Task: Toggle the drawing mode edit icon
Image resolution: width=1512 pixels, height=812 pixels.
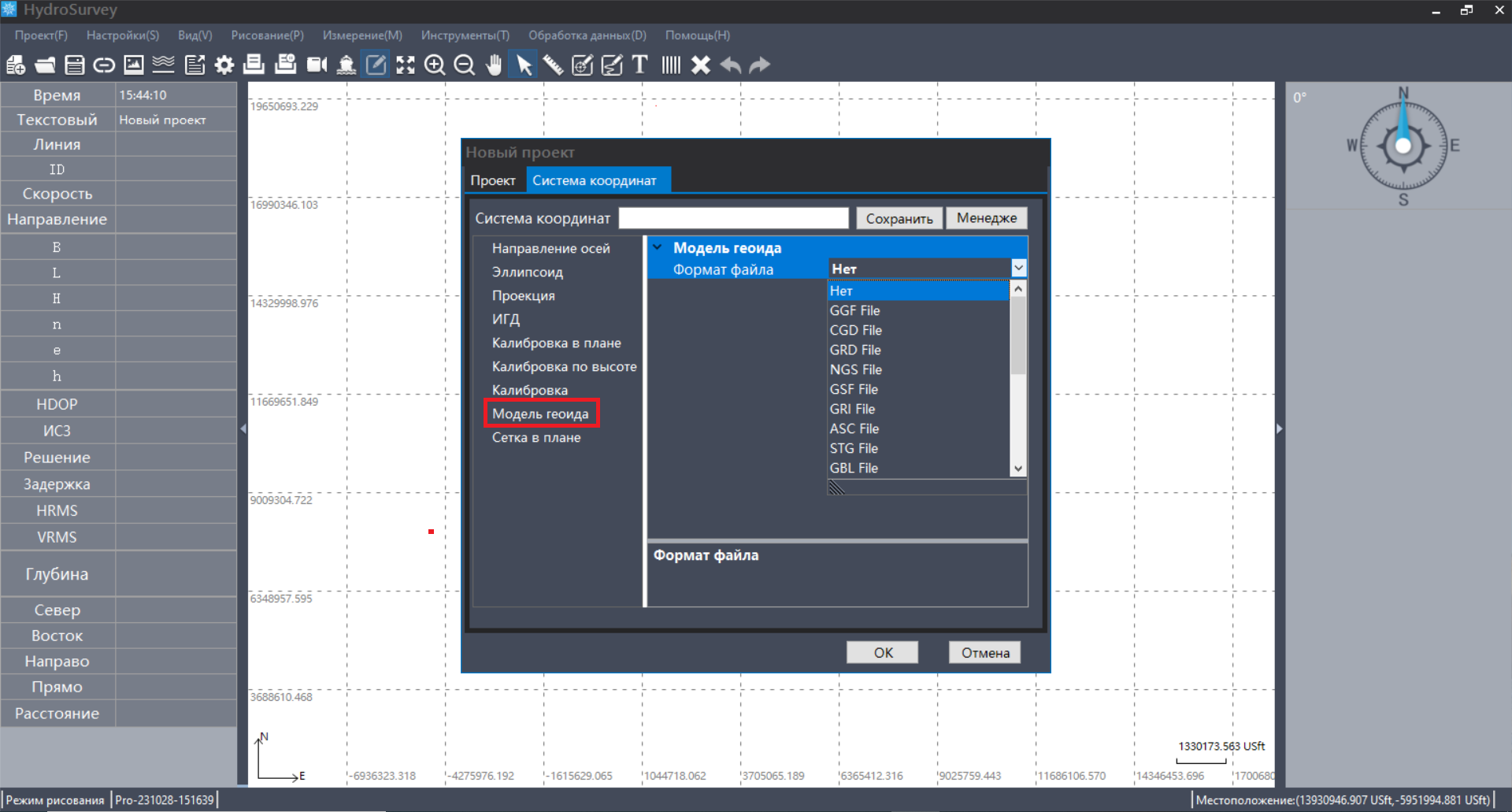Action: pyautogui.click(x=376, y=65)
